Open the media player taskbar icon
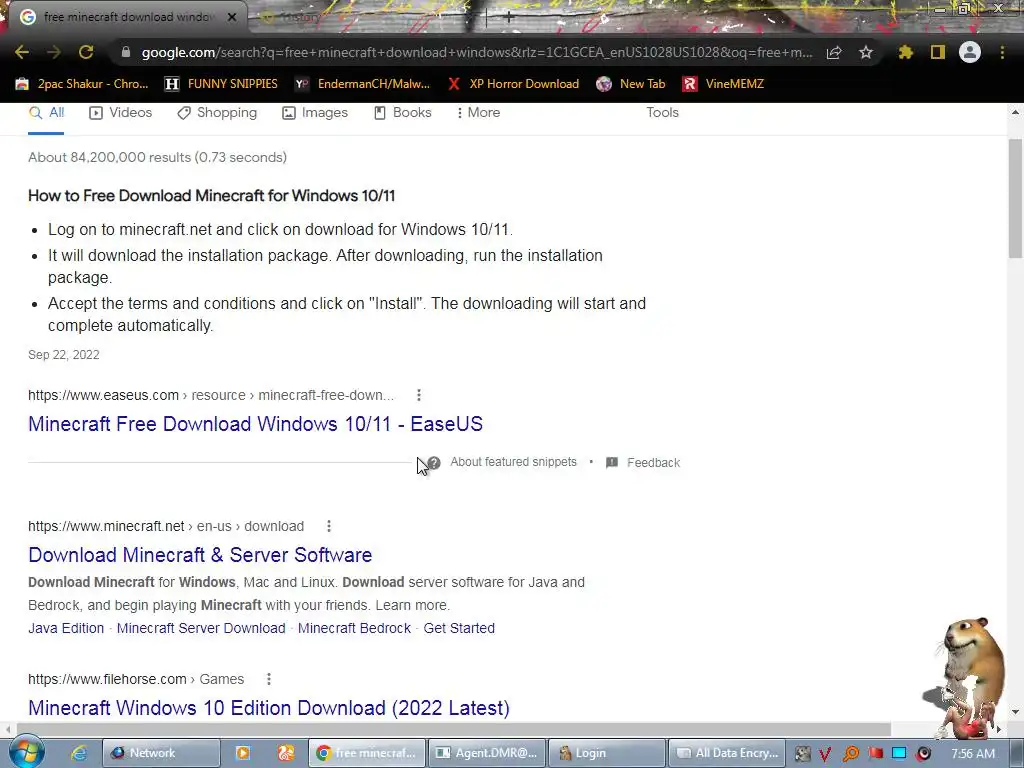 (x=243, y=753)
